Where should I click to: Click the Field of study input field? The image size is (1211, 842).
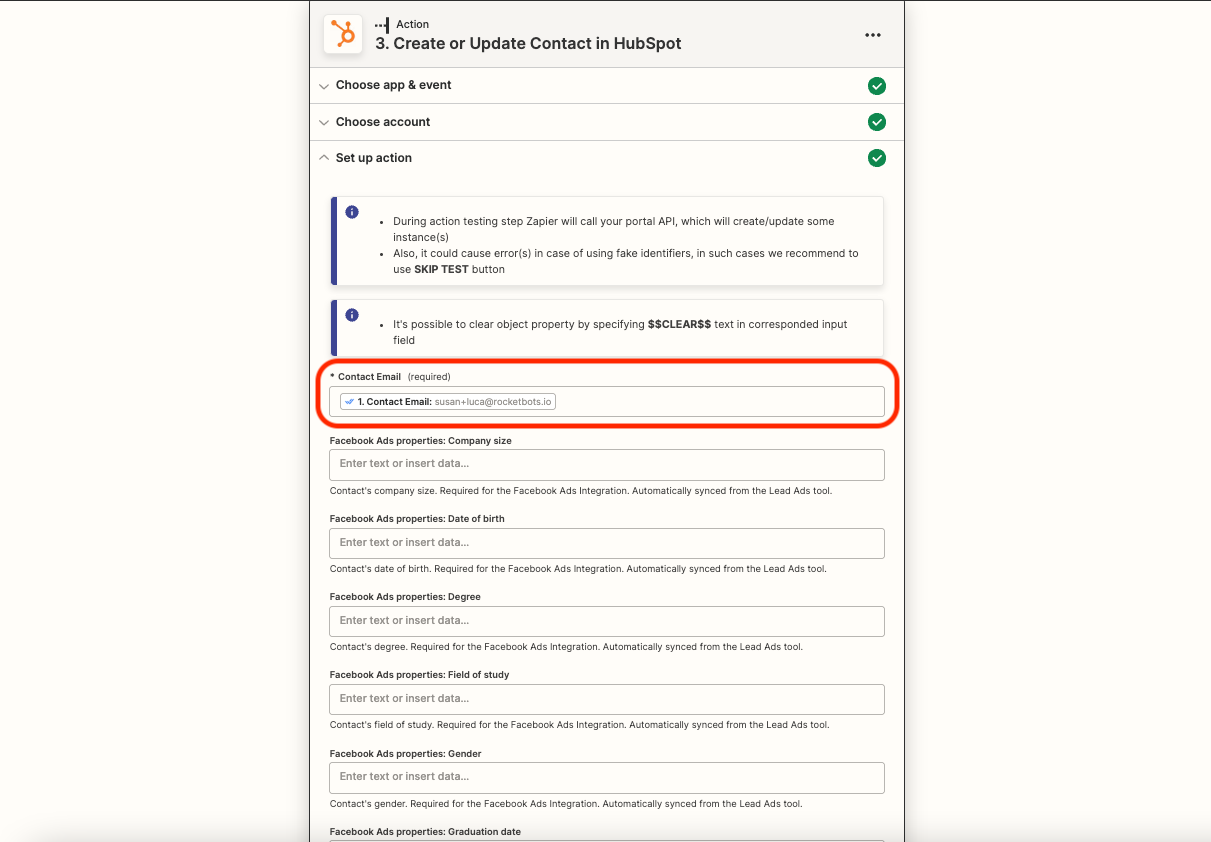pyautogui.click(x=607, y=699)
